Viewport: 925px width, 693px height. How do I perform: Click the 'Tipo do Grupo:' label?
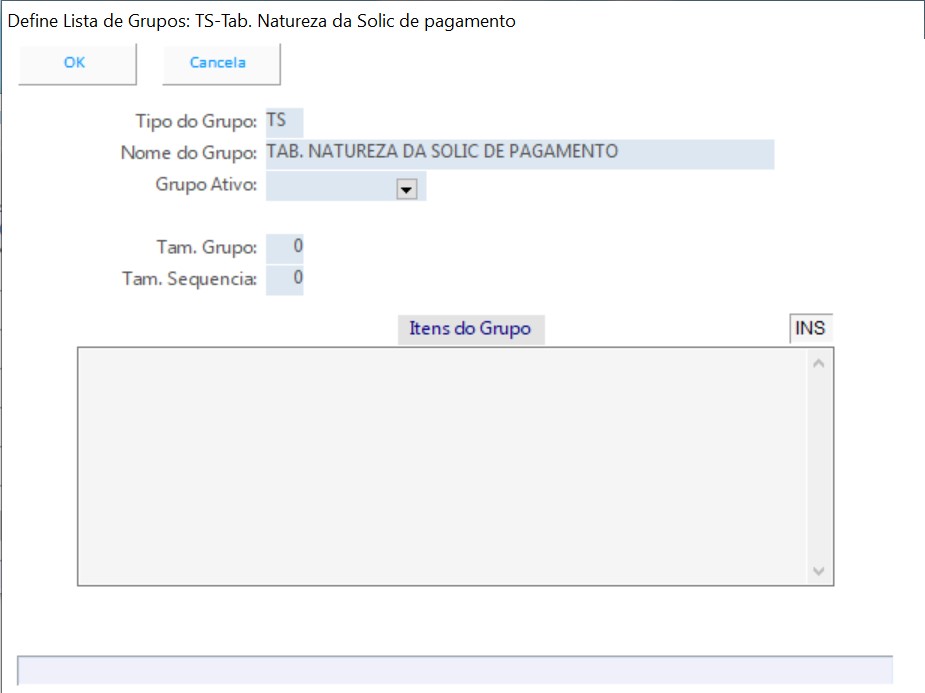tap(196, 122)
